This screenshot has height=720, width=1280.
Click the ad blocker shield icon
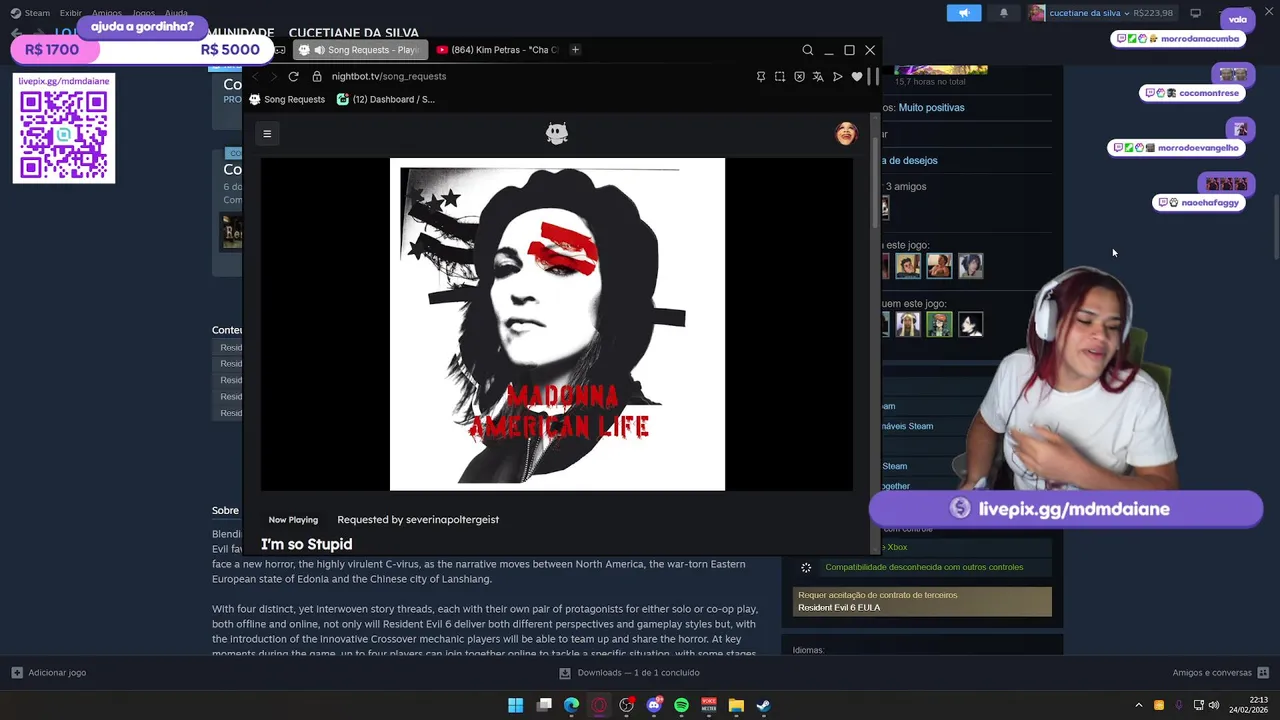[x=799, y=76]
